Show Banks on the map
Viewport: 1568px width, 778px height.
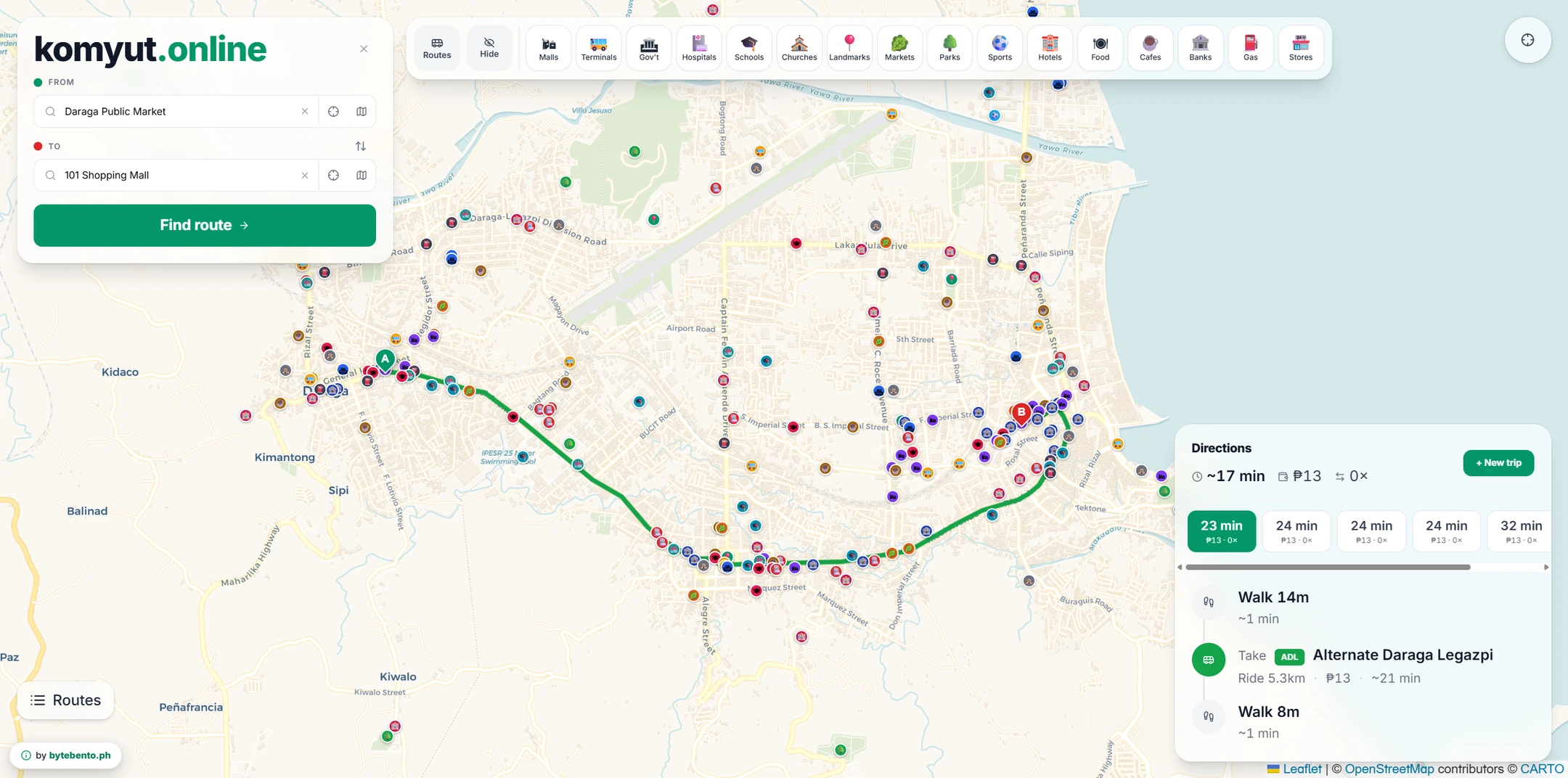(1201, 48)
